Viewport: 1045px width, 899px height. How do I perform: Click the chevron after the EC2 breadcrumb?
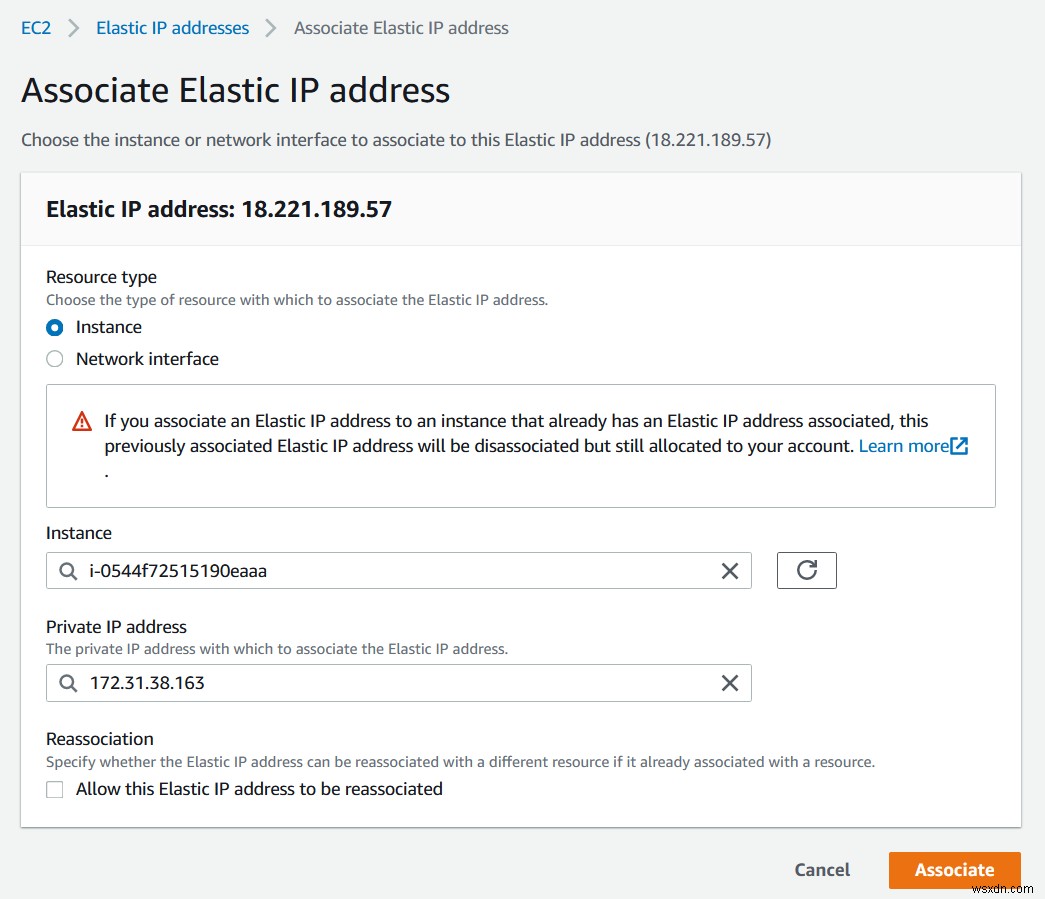pyautogui.click(x=72, y=28)
